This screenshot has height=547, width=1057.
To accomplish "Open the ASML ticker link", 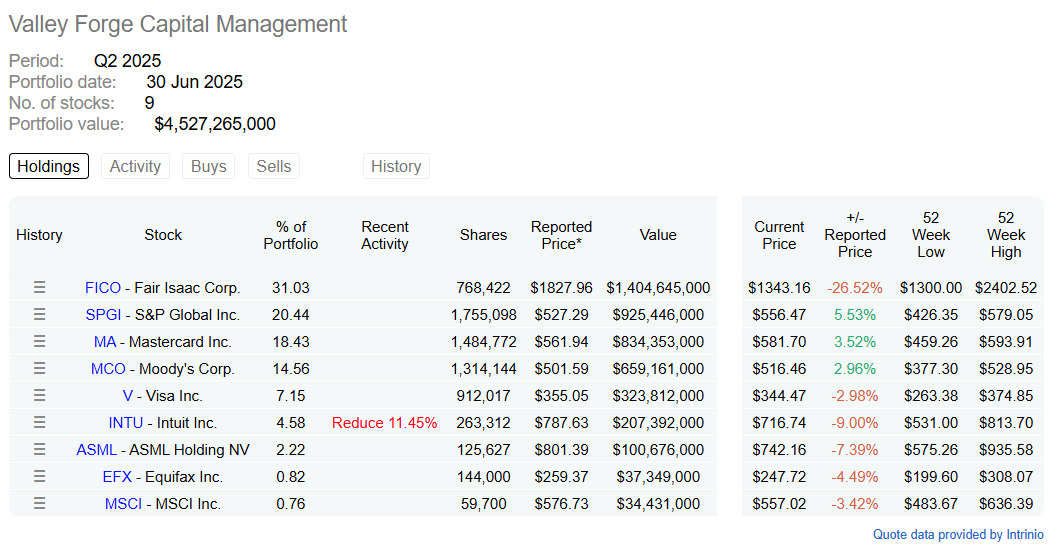I will (x=96, y=450).
